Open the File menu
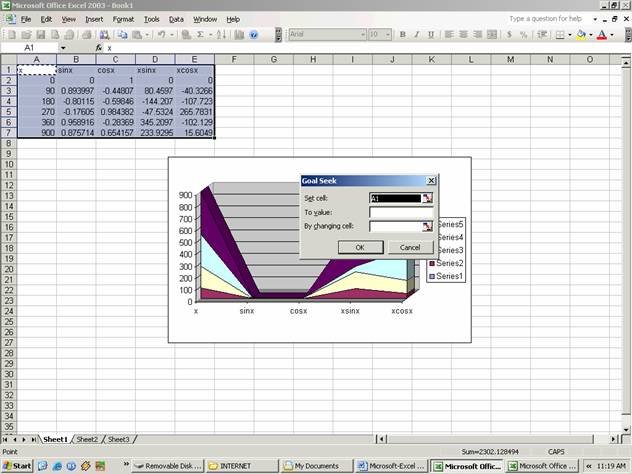The height and width of the screenshot is (474, 632). point(26,19)
